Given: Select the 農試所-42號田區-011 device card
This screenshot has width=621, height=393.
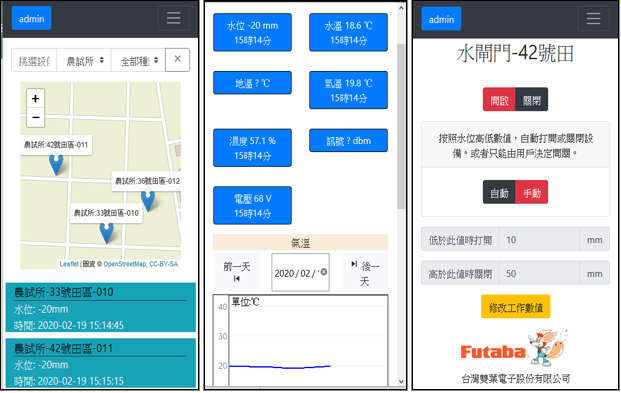Looking at the screenshot, I should [101, 363].
